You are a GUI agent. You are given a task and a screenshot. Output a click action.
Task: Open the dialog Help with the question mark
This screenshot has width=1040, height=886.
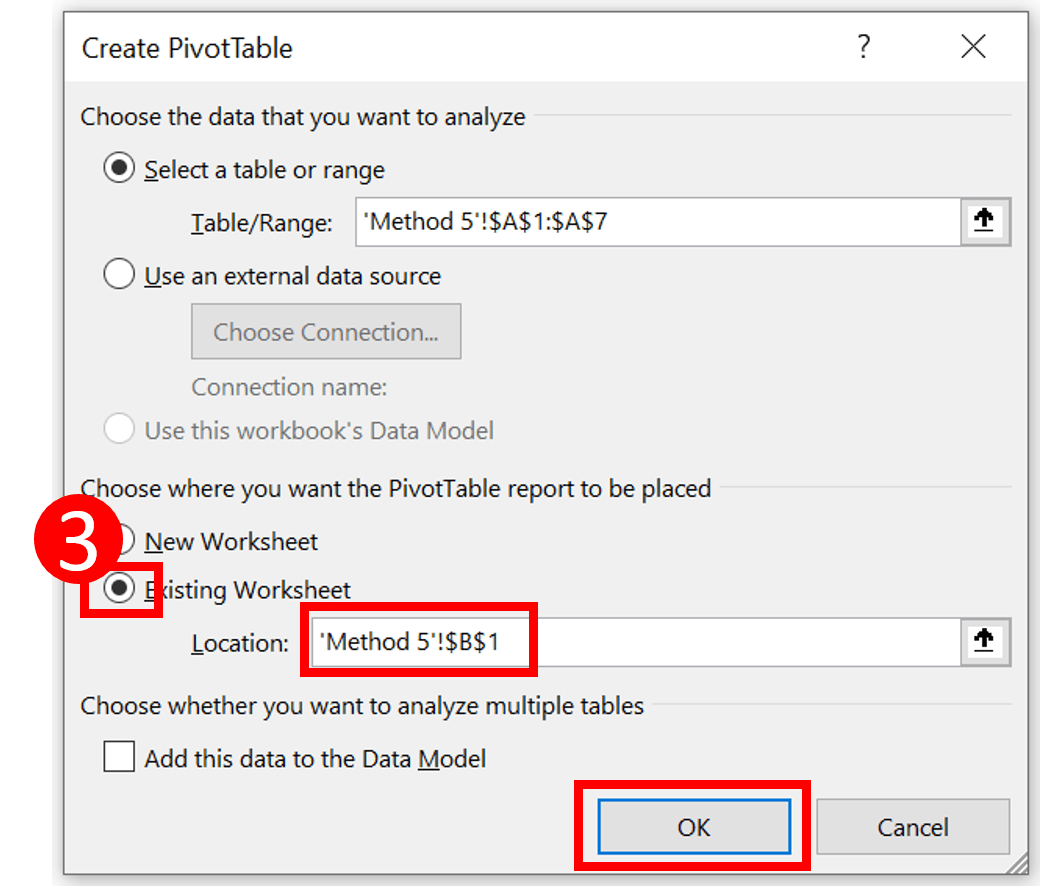tap(864, 46)
